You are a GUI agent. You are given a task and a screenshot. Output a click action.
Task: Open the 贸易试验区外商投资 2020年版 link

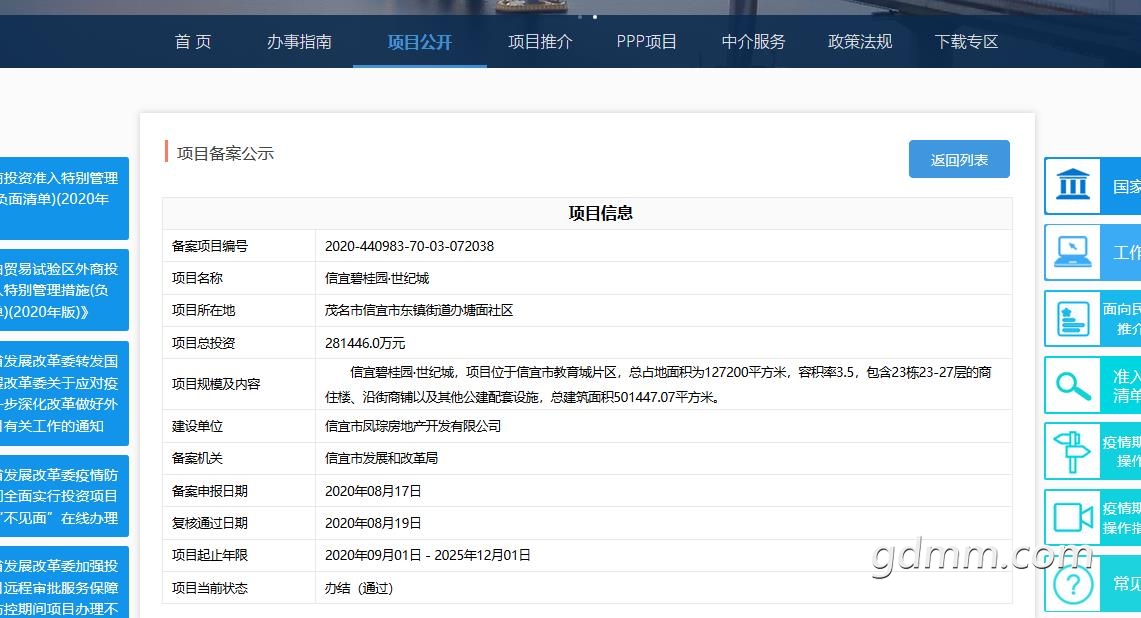(63, 290)
